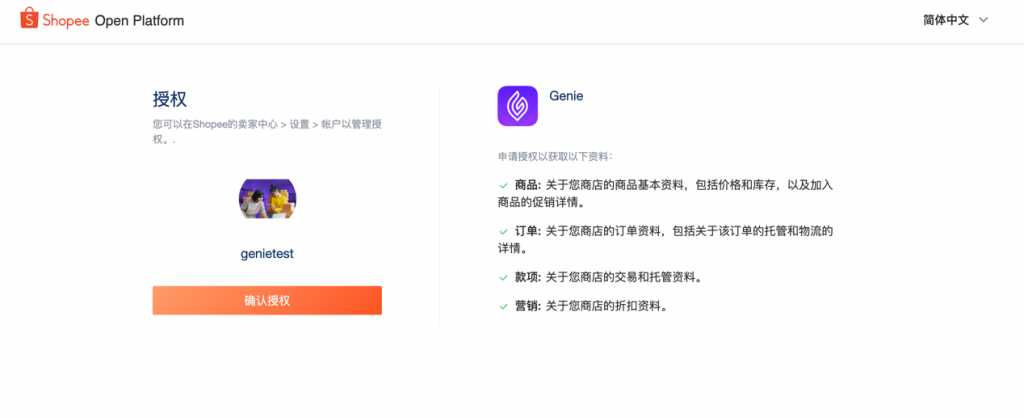Click the Genie purple app icon
This screenshot has width=1024, height=418.
517,106
